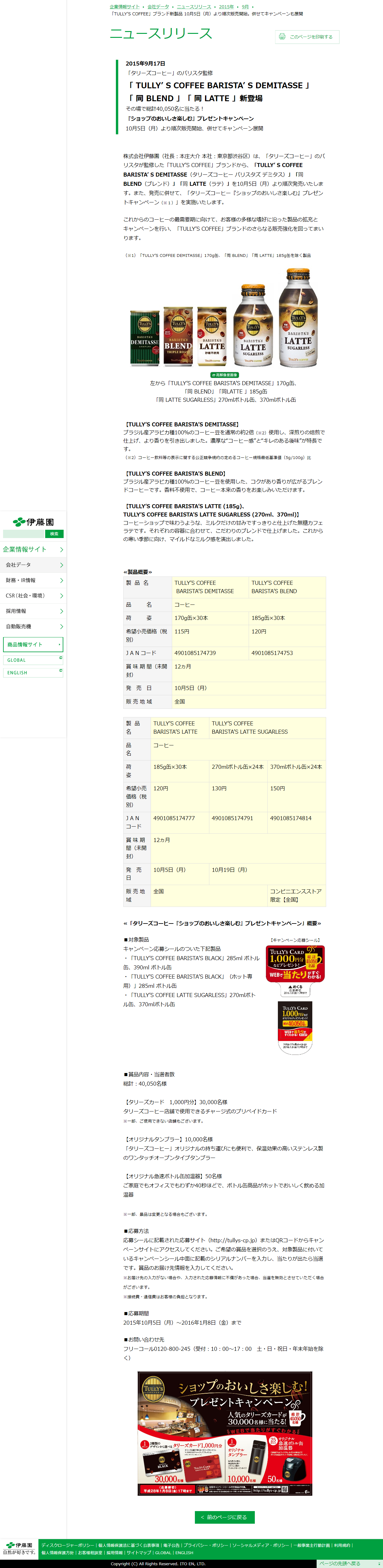This screenshot has height=1568, width=383.
Task: Click the external-link icon on the ENGLISH button
Action: click(60, 671)
